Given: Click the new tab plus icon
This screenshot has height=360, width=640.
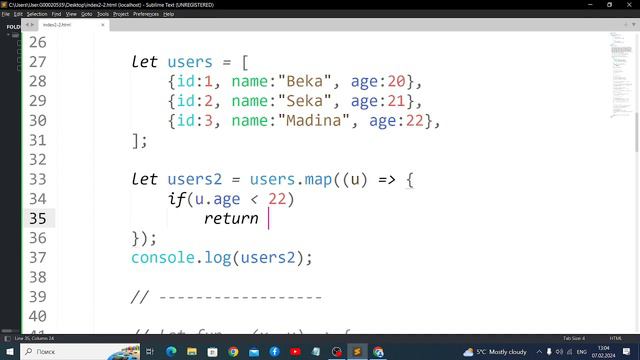Looking at the screenshot, I should coord(626,25).
